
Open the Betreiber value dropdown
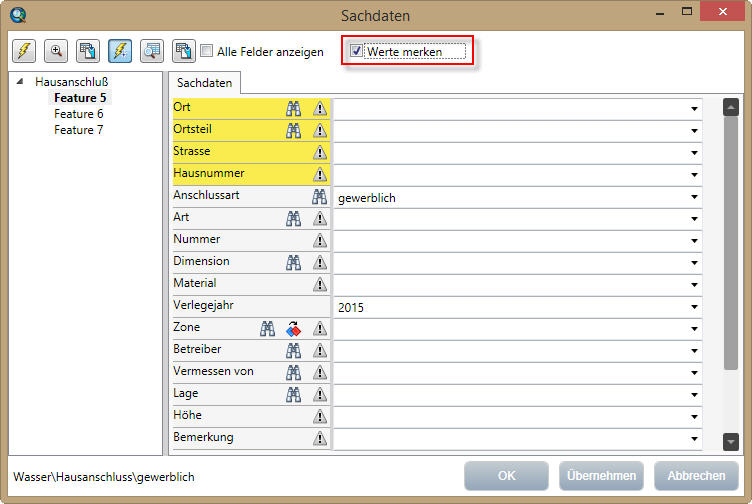694,351
